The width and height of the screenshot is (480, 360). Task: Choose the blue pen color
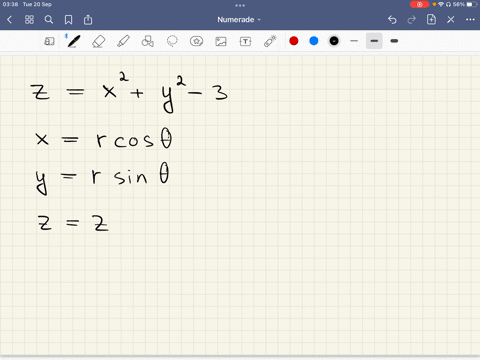pos(314,41)
